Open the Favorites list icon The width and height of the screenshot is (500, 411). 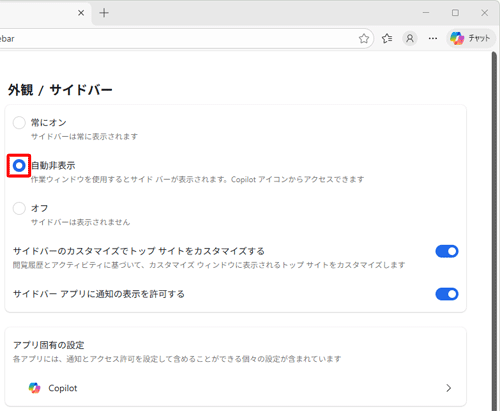pyautogui.click(x=387, y=39)
